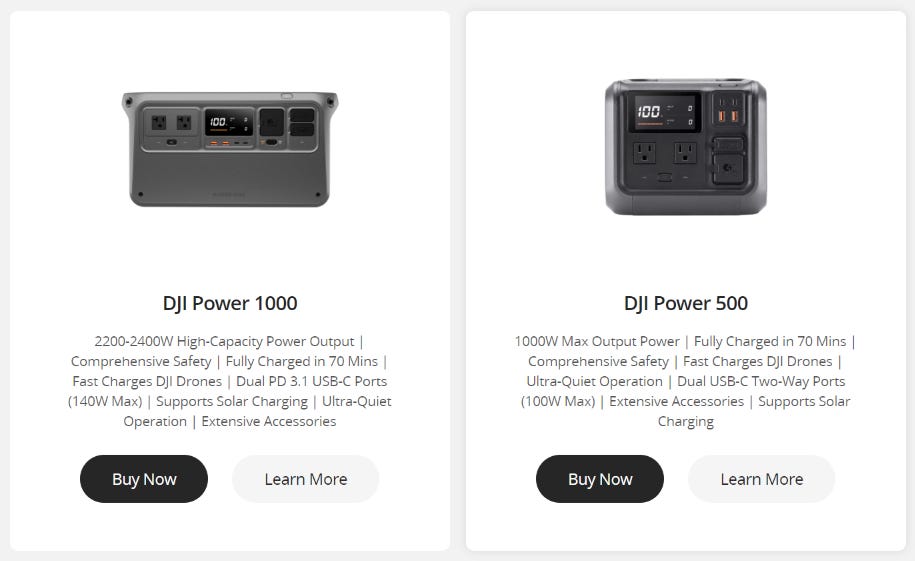This screenshot has height=561, width=915.
Task: Click Buy Now for DJI Power 500
Action: click(x=600, y=479)
